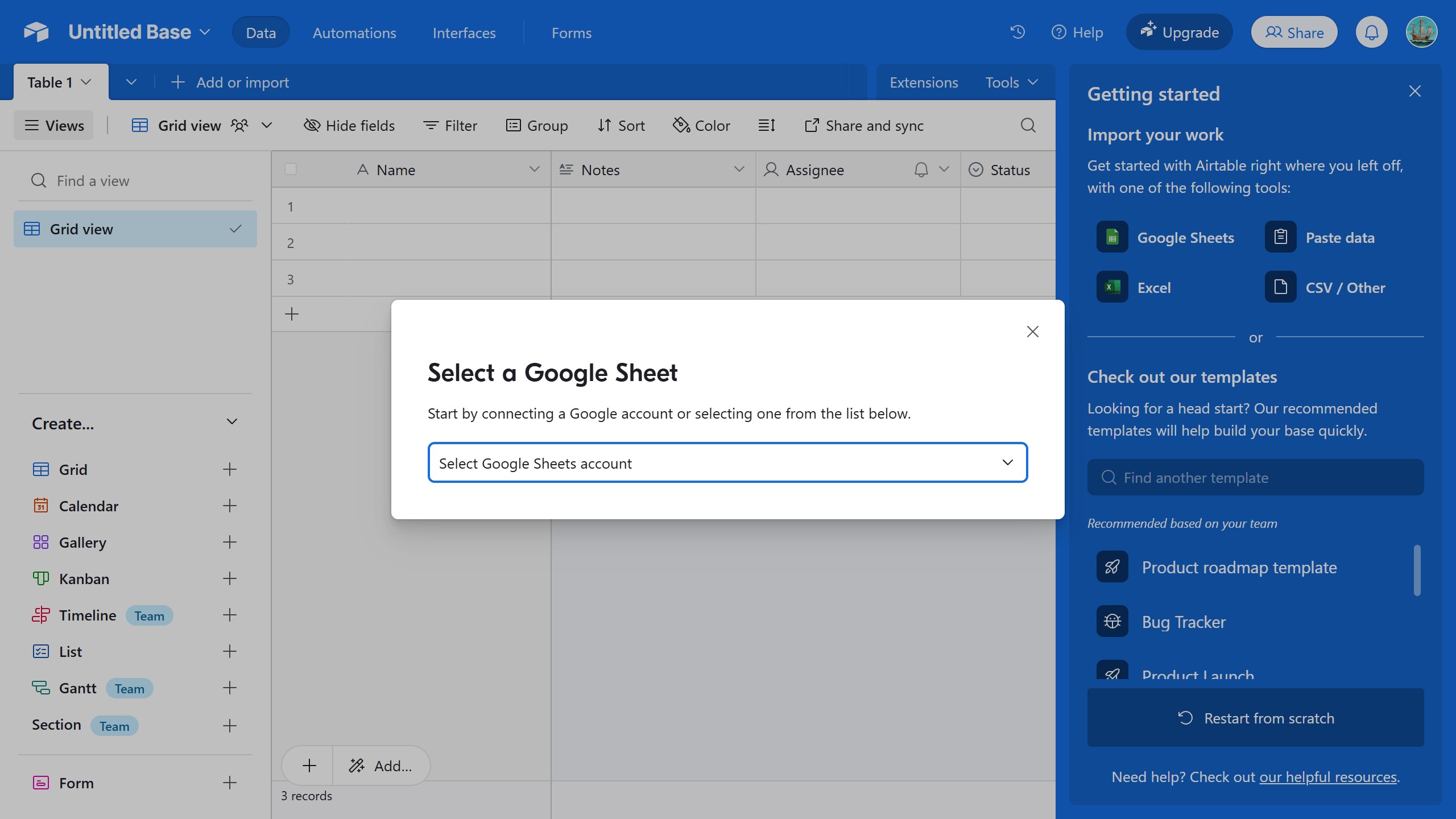Open the Color options
The width and height of the screenshot is (1456, 819).
pos(701,125)
